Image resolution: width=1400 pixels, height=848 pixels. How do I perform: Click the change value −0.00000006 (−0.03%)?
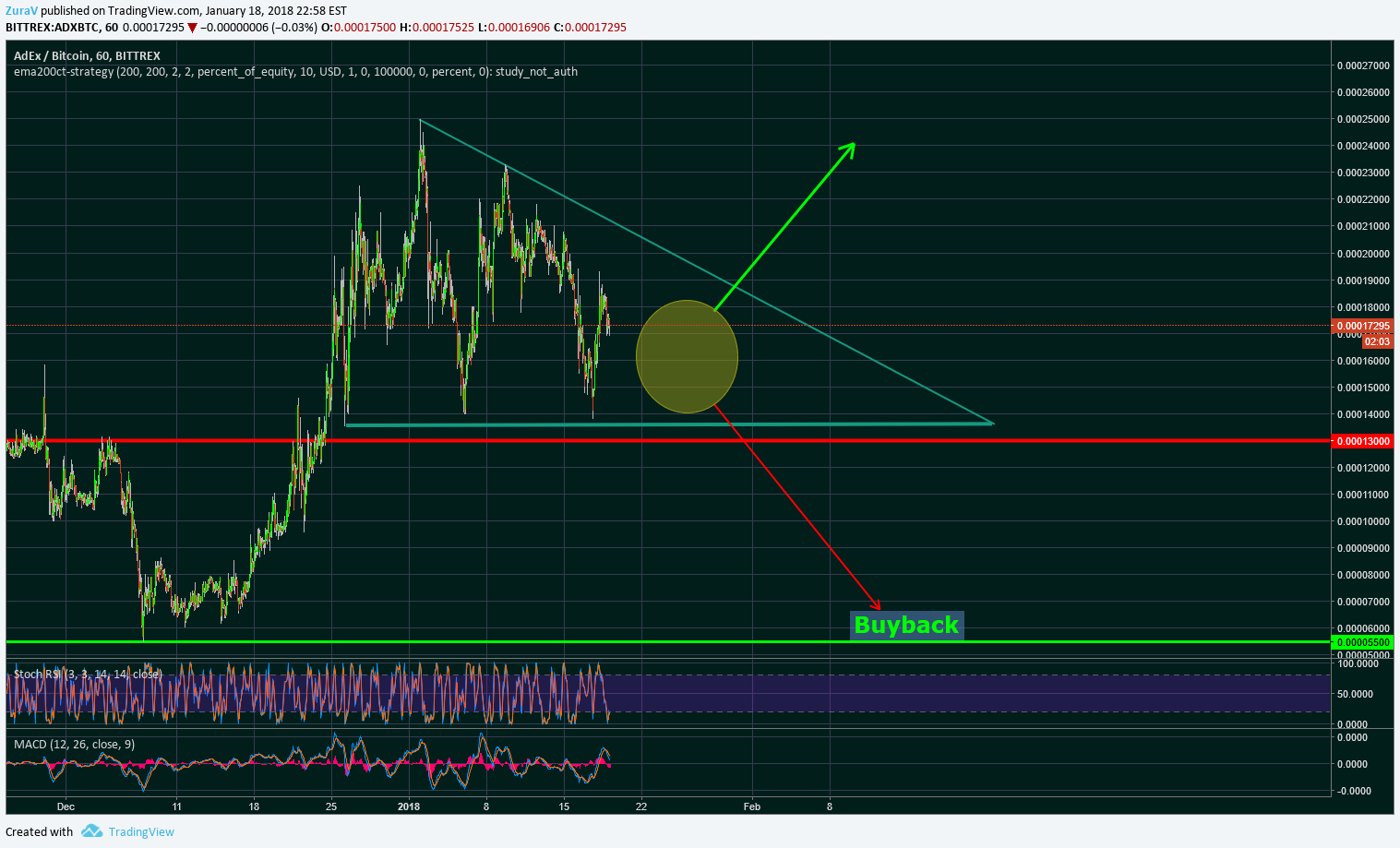click(x=258, y=28)
